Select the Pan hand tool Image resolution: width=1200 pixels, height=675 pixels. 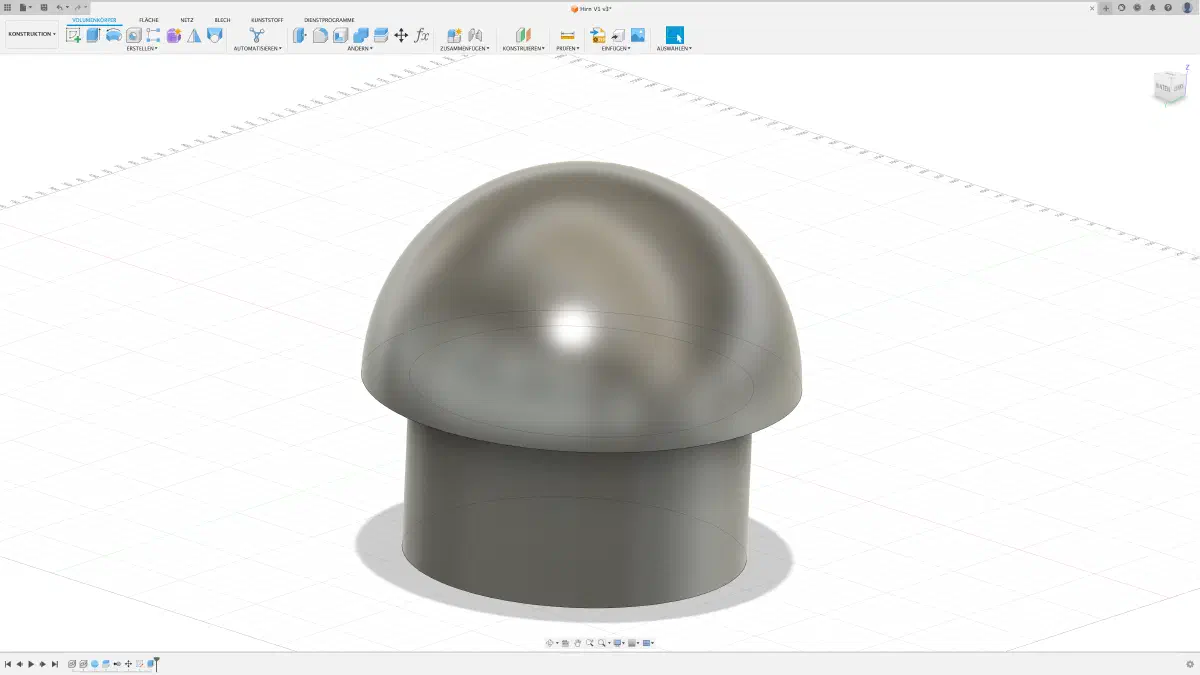tap(578, 643)
